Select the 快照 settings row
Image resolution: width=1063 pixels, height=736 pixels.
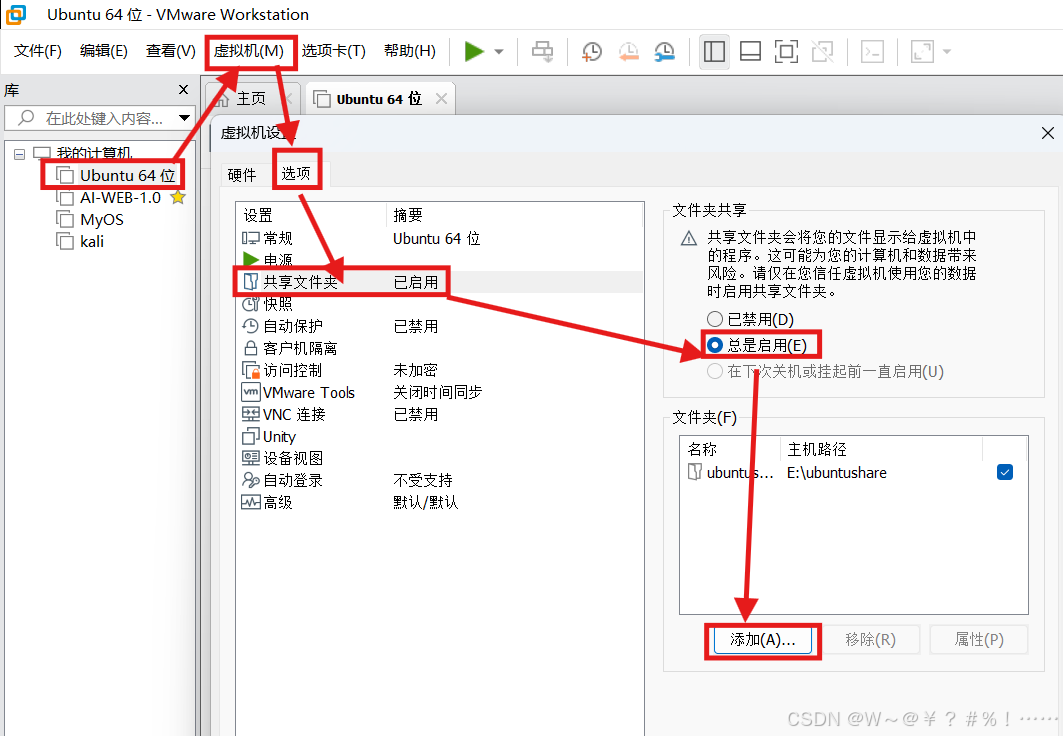pos(439,304)
